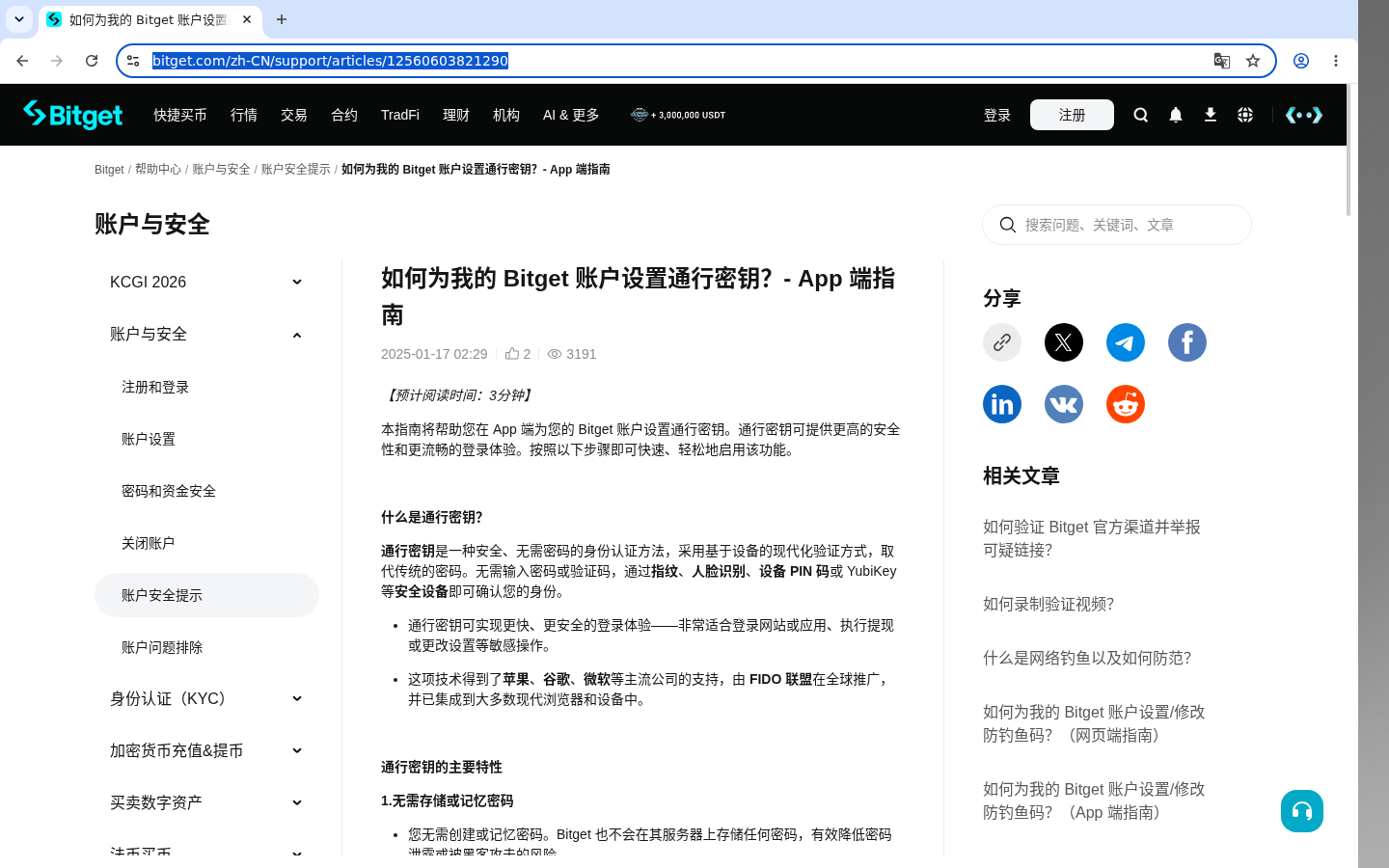Select 账户安全提示 in sidebar
The height and width of the screenshot is (868, 1389).
click(x=206, y=595)
